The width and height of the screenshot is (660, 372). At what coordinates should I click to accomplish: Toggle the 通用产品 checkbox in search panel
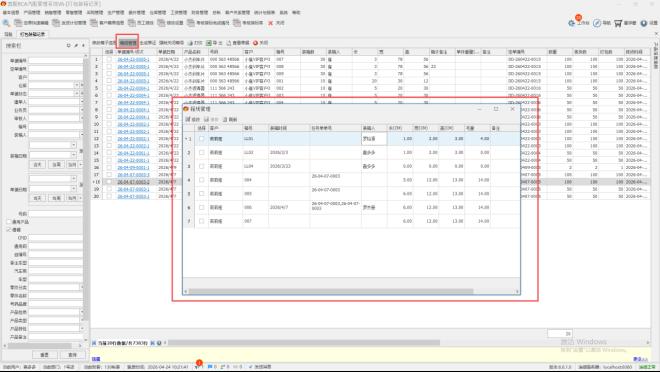pos(9,222)
